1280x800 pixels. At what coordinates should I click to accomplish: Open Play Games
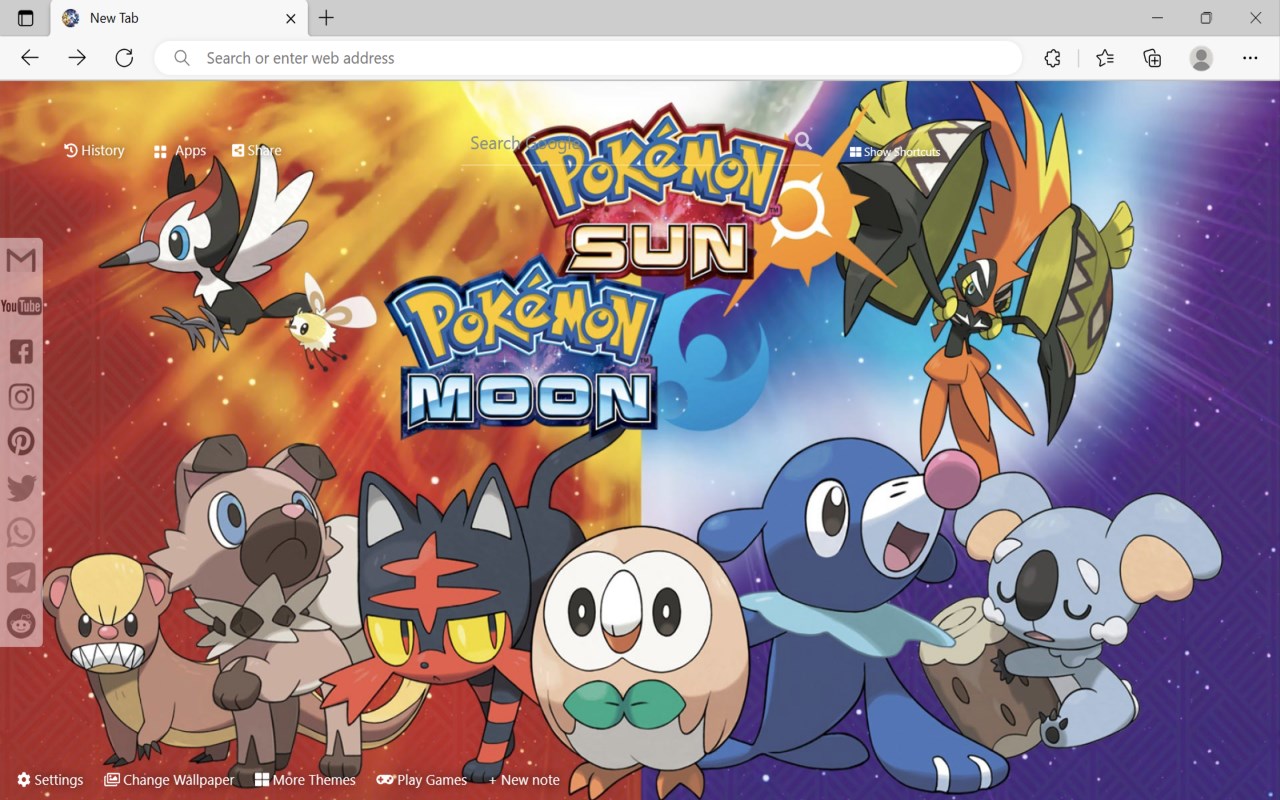click(x=422, y=780)
